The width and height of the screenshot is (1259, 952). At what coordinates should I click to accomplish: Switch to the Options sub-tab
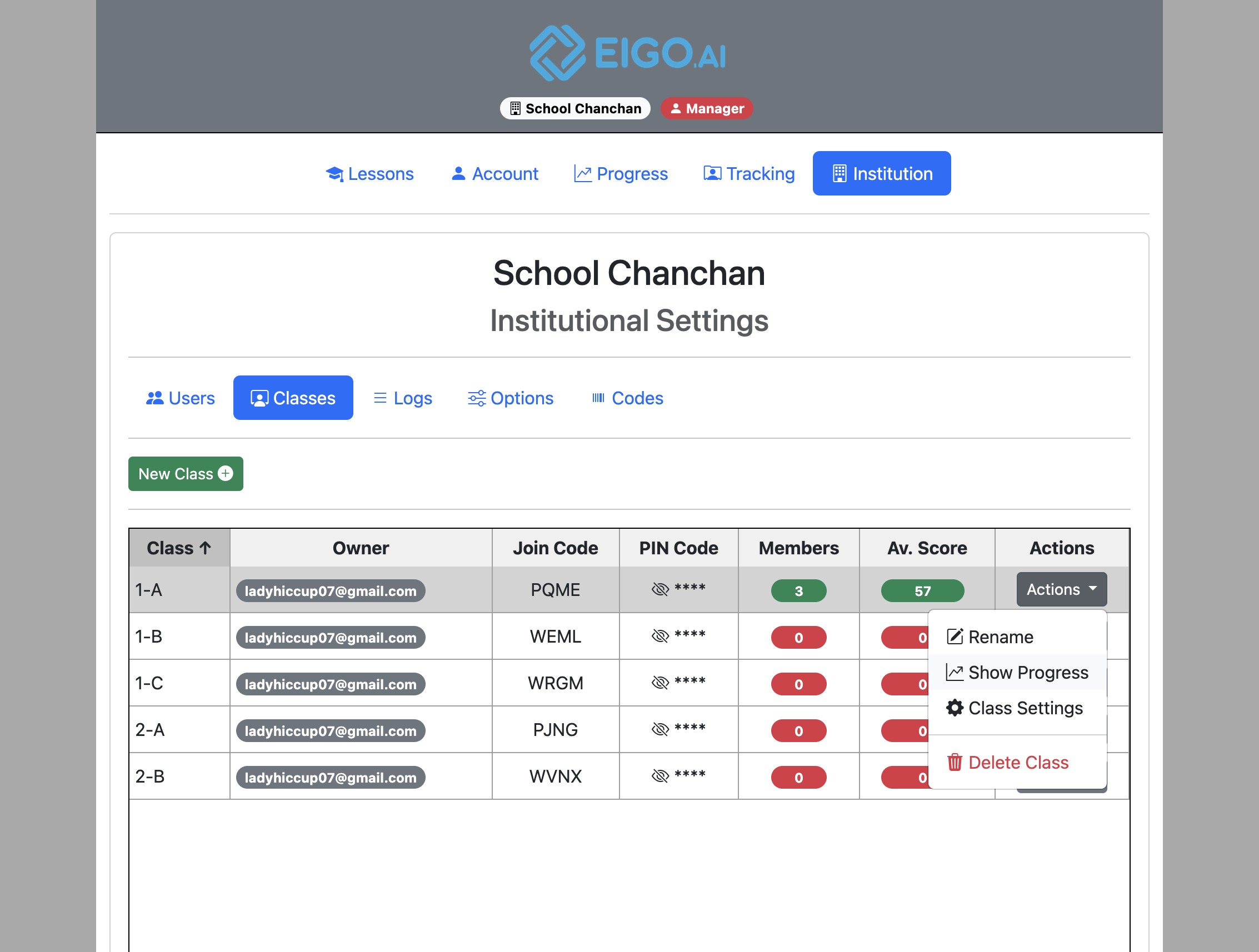[x=510, y=398]
